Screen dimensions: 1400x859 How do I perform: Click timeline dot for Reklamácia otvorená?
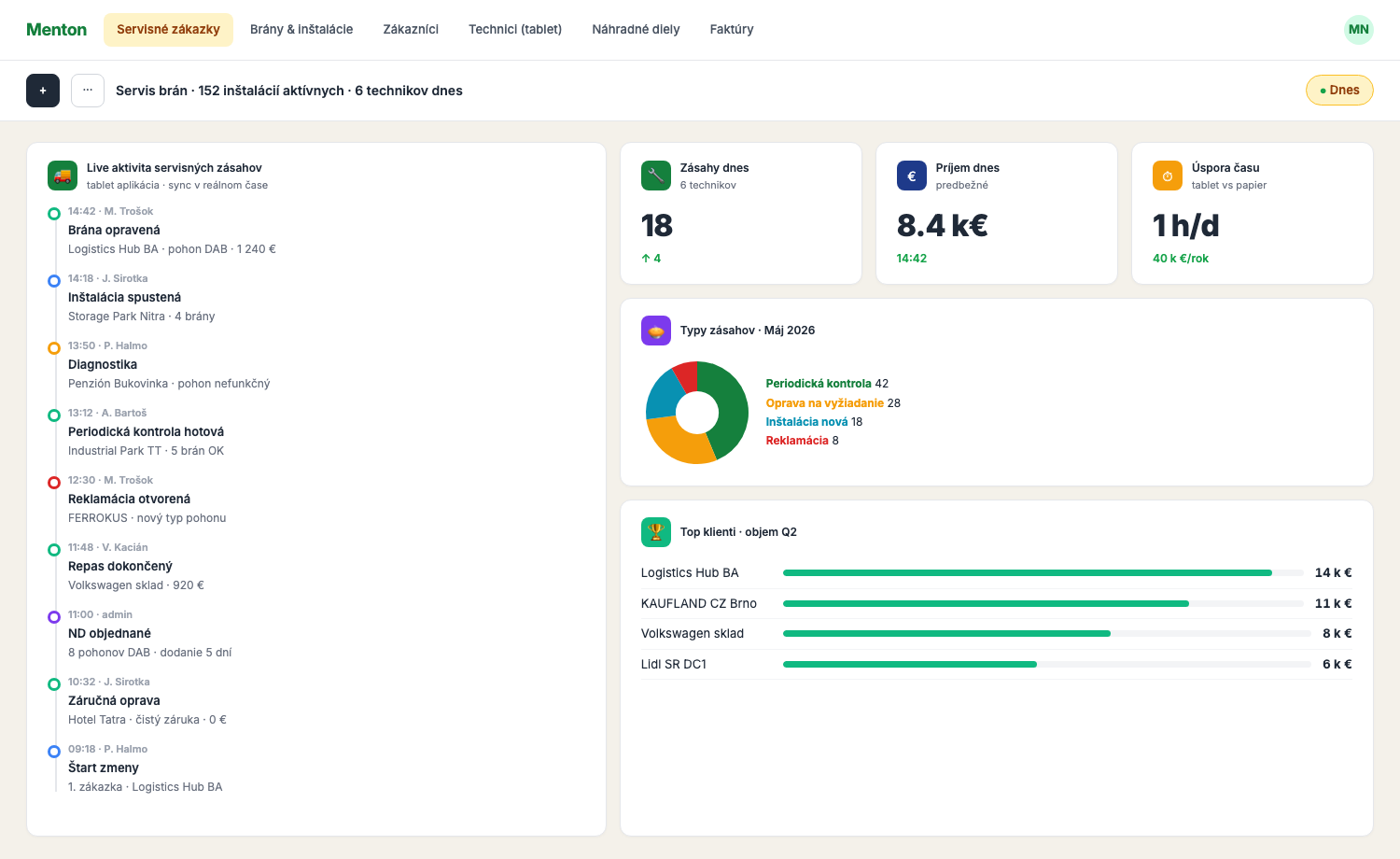pos(54,483)
